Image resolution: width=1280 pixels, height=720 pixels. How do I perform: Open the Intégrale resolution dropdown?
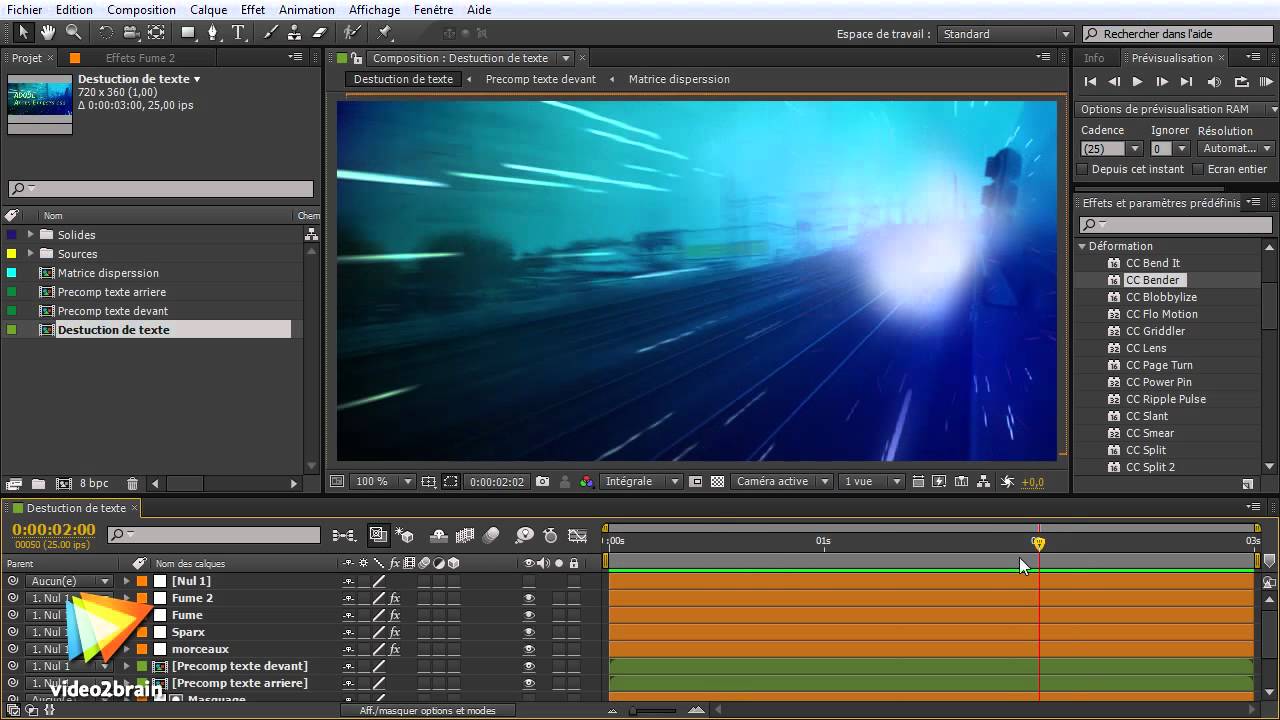pyautogui.click(x=641, y=482)
